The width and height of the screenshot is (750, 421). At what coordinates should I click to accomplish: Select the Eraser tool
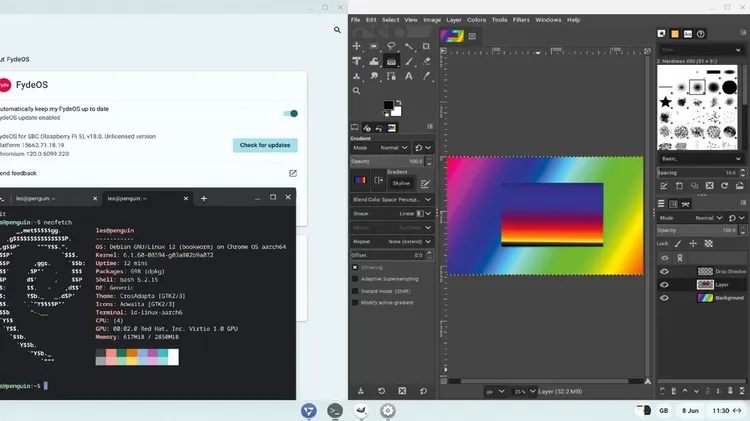coord(426,61)
